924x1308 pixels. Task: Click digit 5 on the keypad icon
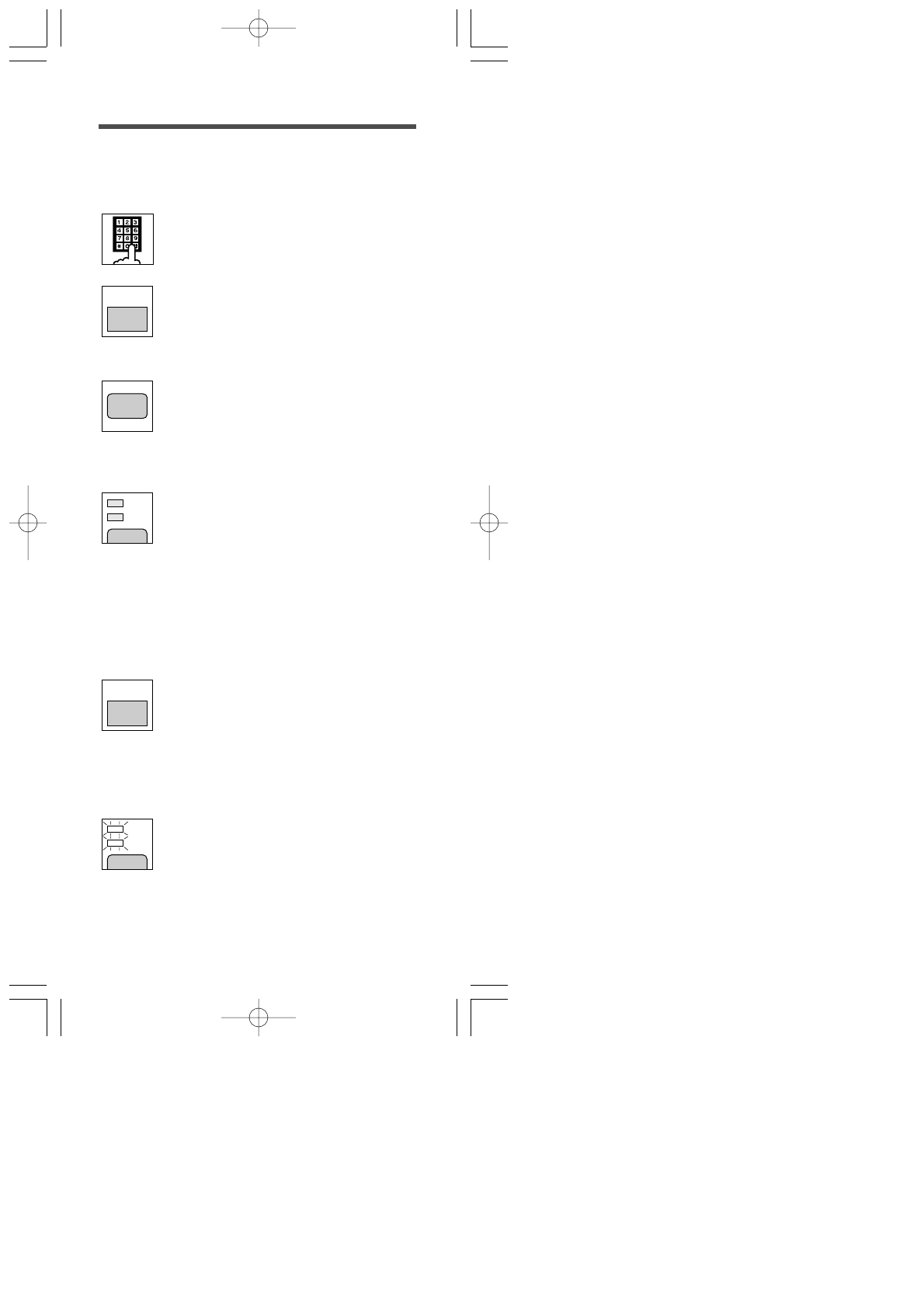tap(127, 230)
